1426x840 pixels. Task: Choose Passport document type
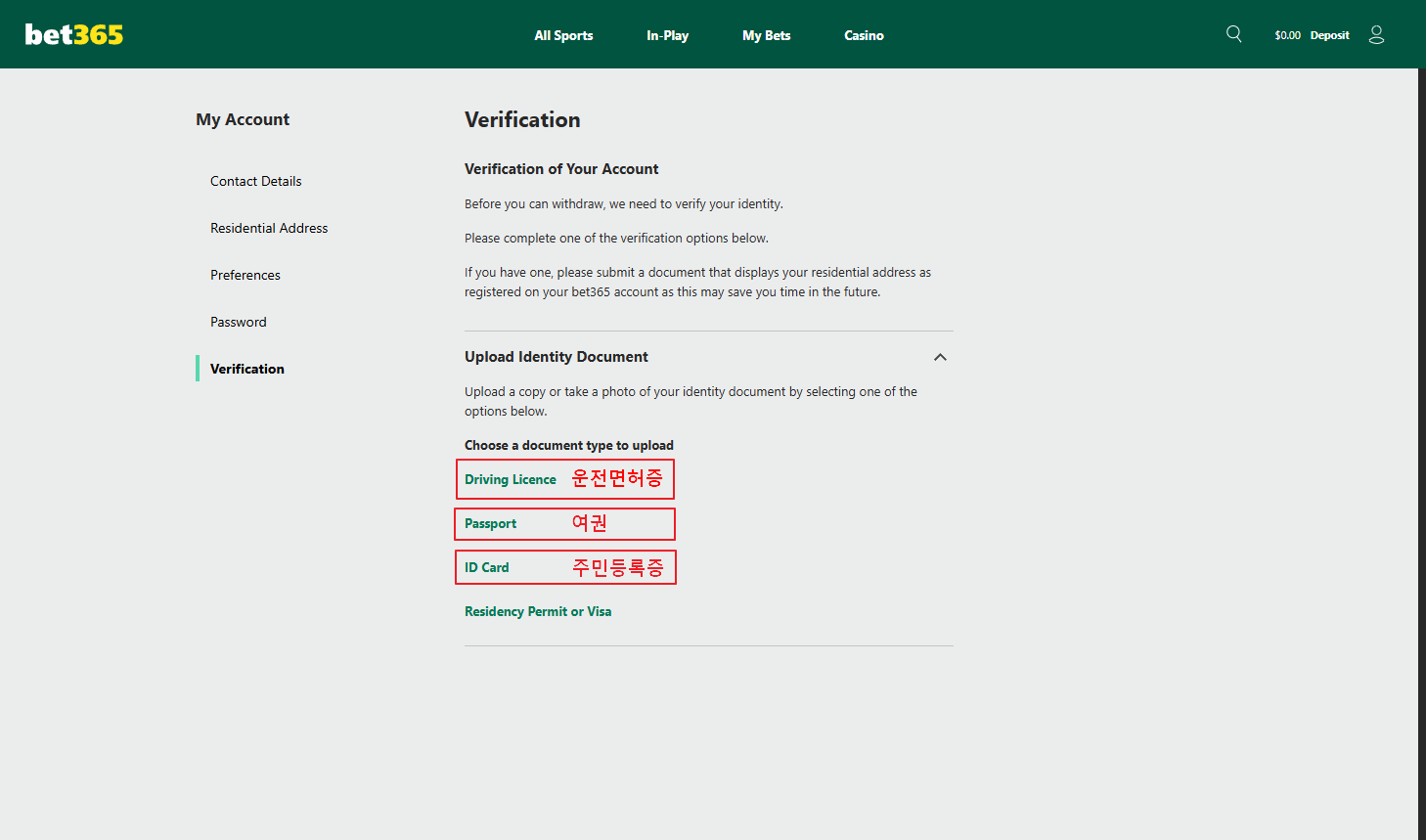pyautogui.click(x=490, y=523)
